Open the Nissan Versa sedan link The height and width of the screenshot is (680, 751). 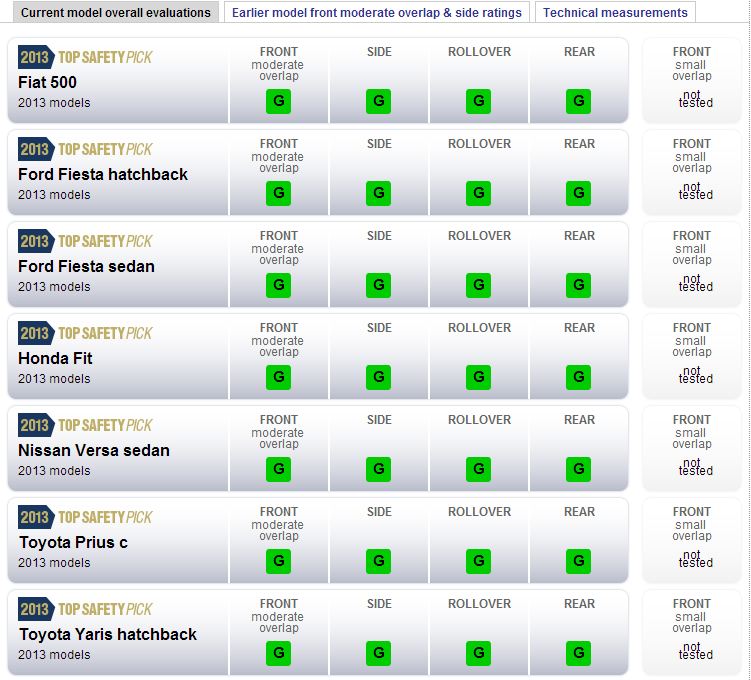click(94, 450)
